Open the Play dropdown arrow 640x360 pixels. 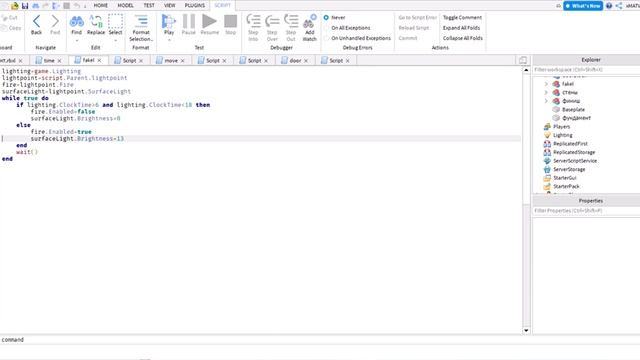[169, 40]
